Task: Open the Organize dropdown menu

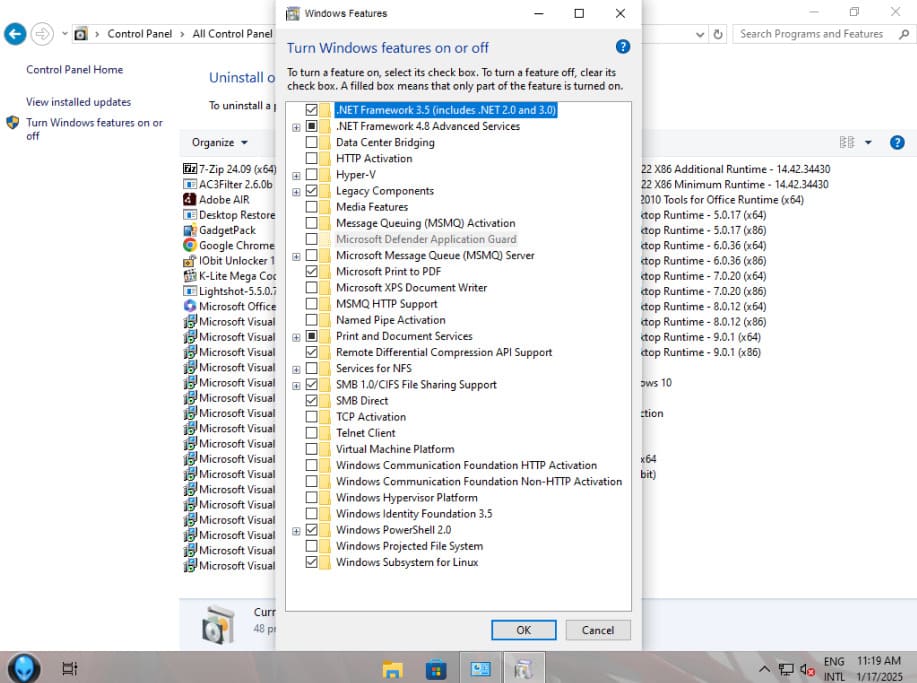Action: click(x=219, y=142)
